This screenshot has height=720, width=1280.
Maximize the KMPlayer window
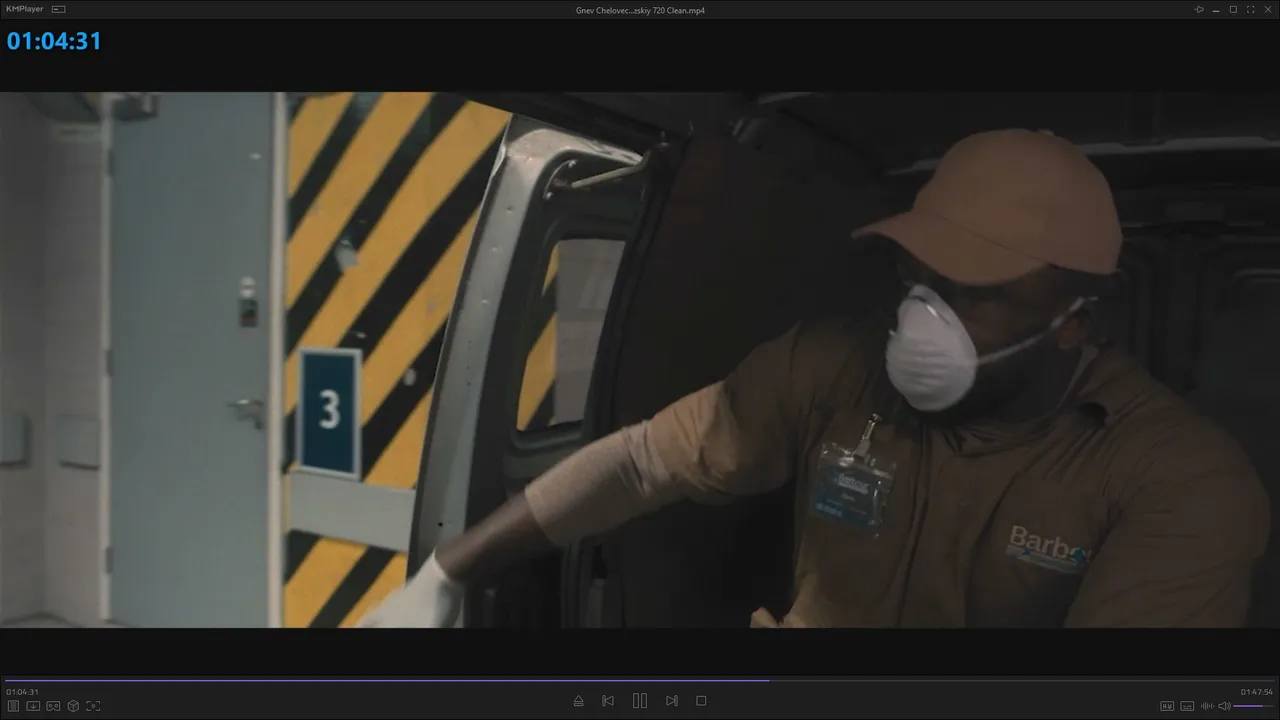[x=1233, y=9]
